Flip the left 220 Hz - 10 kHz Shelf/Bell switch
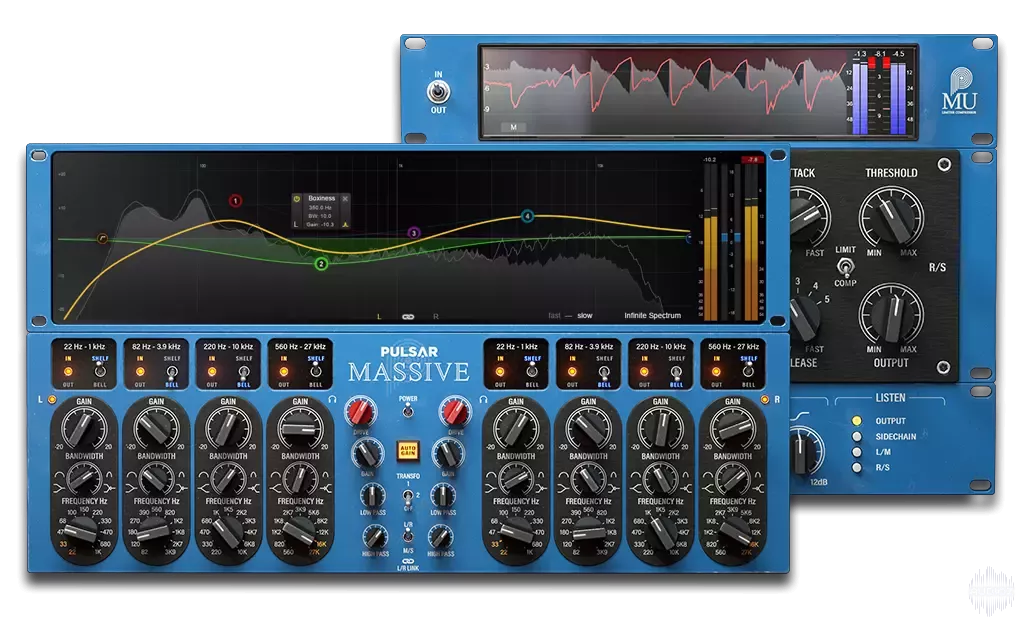 pos(244,372)
